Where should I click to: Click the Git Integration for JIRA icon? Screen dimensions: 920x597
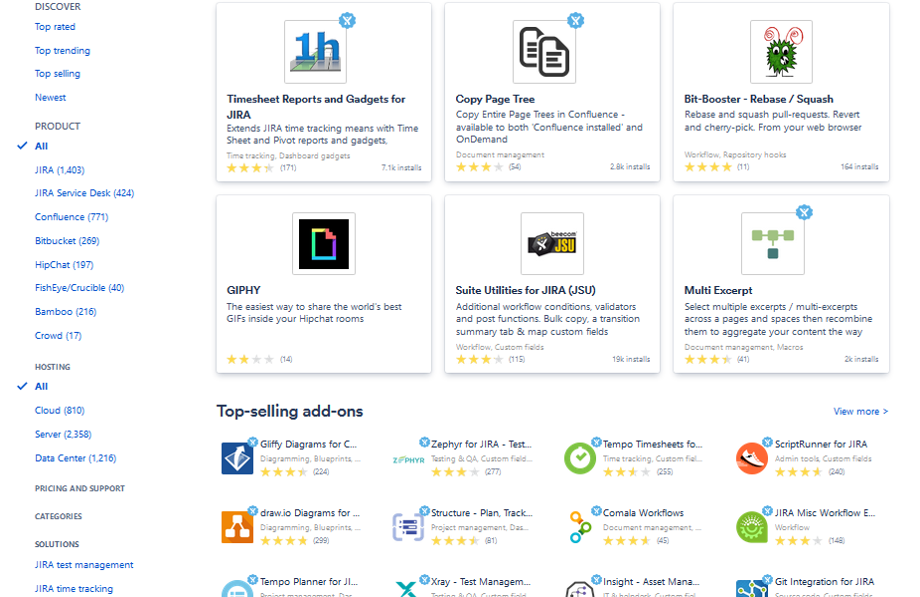[x=752, y=589]
